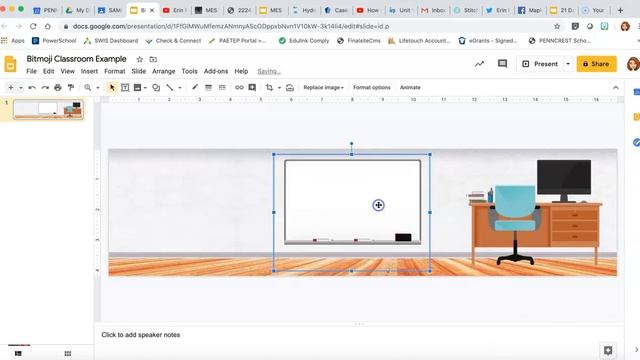Click the Animate button

(410, 87)
